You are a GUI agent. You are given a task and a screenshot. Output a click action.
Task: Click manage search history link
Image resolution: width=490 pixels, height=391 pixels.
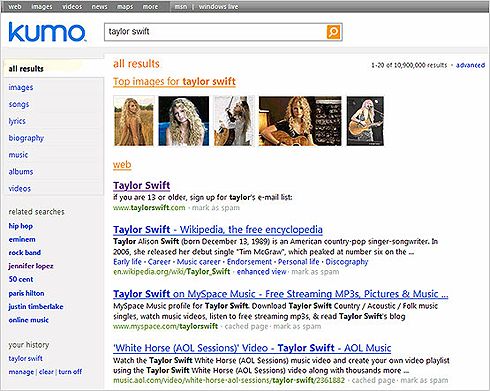[x=21, y=372]
